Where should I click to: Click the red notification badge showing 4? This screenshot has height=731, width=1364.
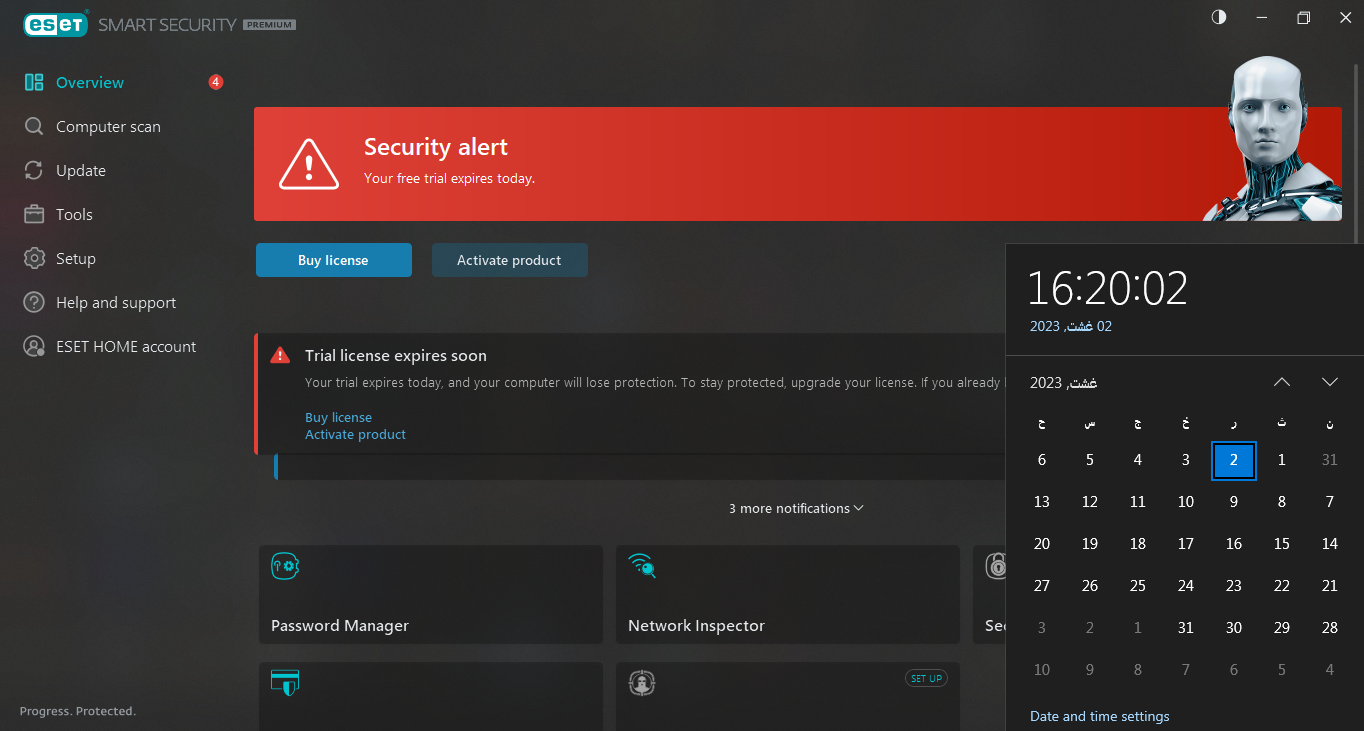pyautogui.click(x=216, y=82)
